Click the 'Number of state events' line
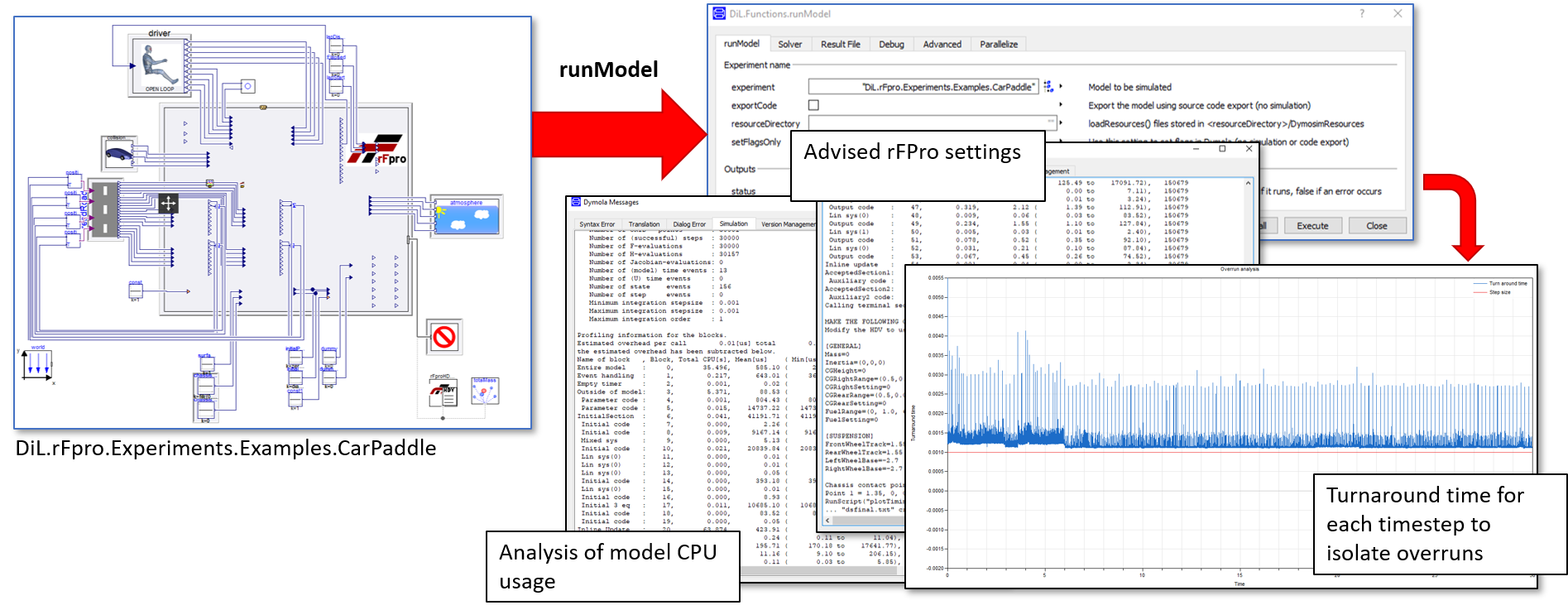The height and width of the screenshot is (610, 1568). (x=659, y=286)
